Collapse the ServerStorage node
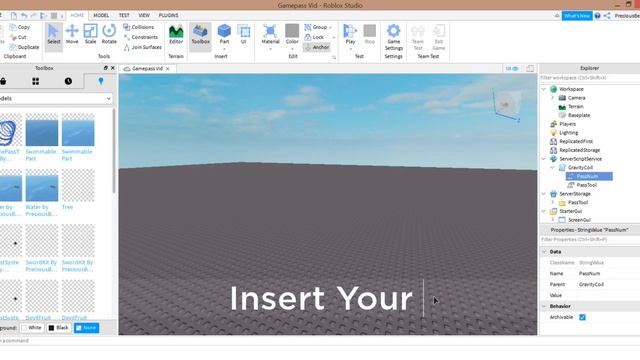The width and height of the screenshot is (640, 360). [x=544, y=194]
